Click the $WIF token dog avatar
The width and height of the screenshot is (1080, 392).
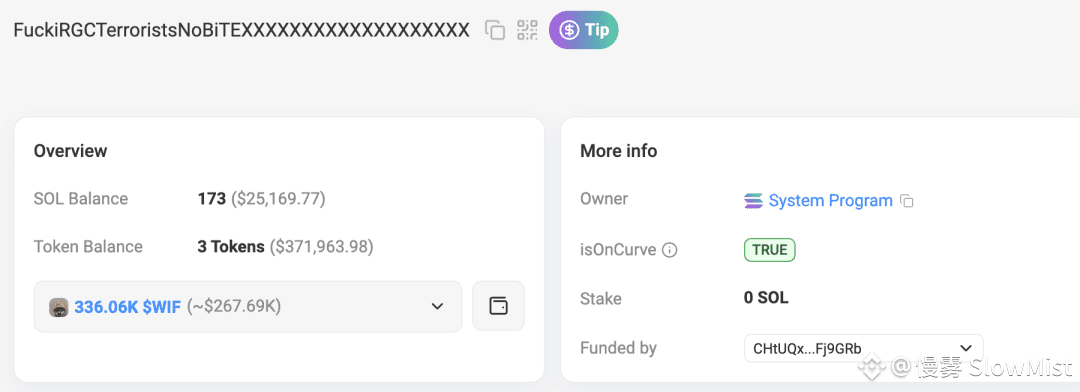[x=59, y=307]
